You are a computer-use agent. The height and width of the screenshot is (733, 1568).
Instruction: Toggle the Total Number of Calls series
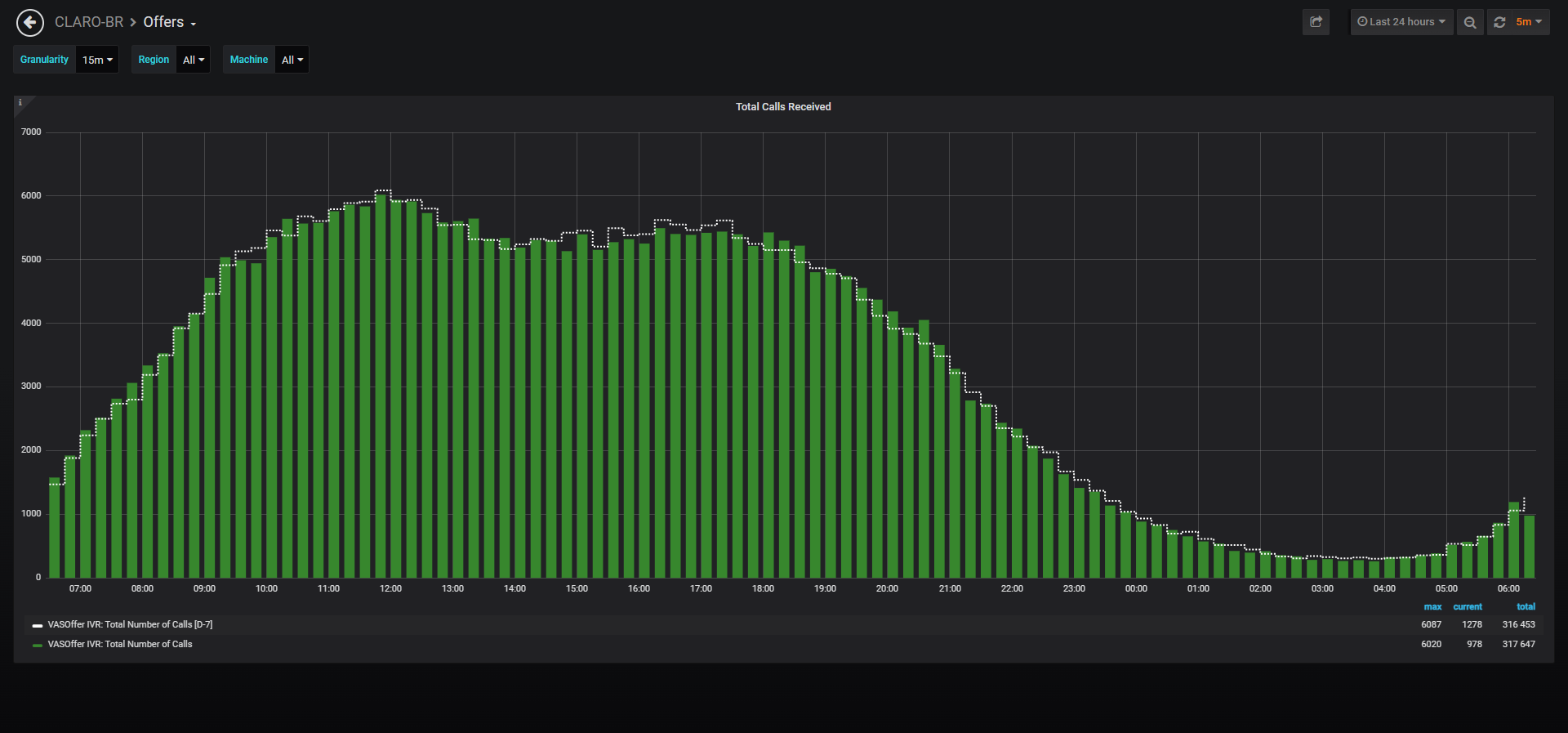click(120, 644)
